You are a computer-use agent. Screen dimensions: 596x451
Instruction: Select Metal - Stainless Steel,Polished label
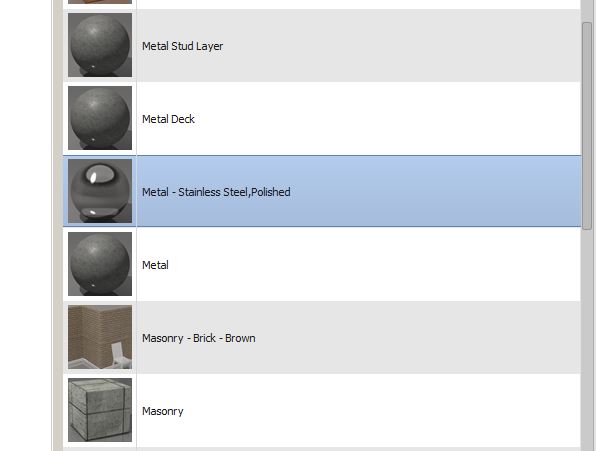pyautogui.click(x=216, y=192)
